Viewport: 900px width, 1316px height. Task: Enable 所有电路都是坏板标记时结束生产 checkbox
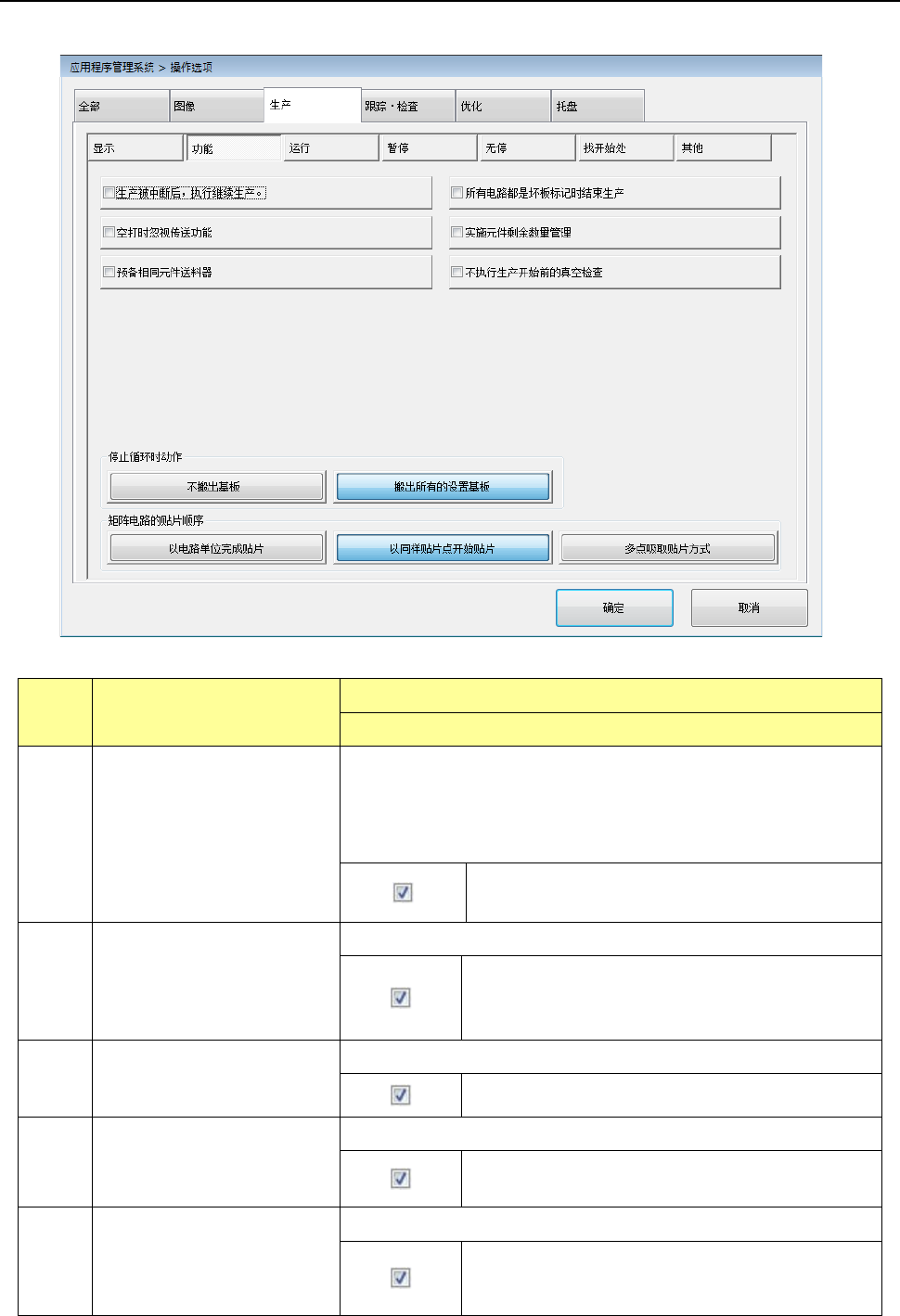[x=456, y=193]
